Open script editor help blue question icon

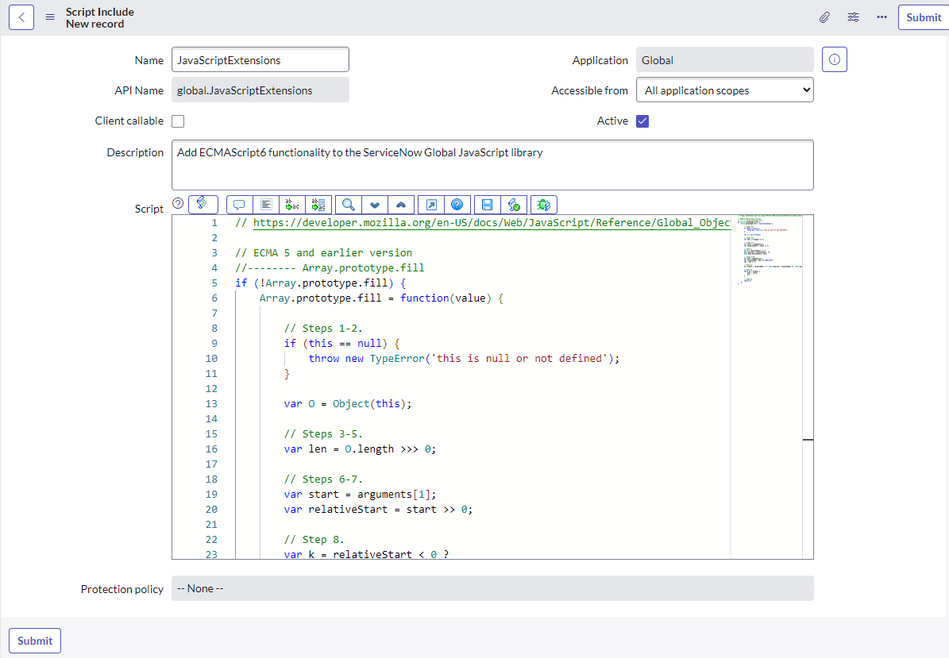tap(457, 205)
